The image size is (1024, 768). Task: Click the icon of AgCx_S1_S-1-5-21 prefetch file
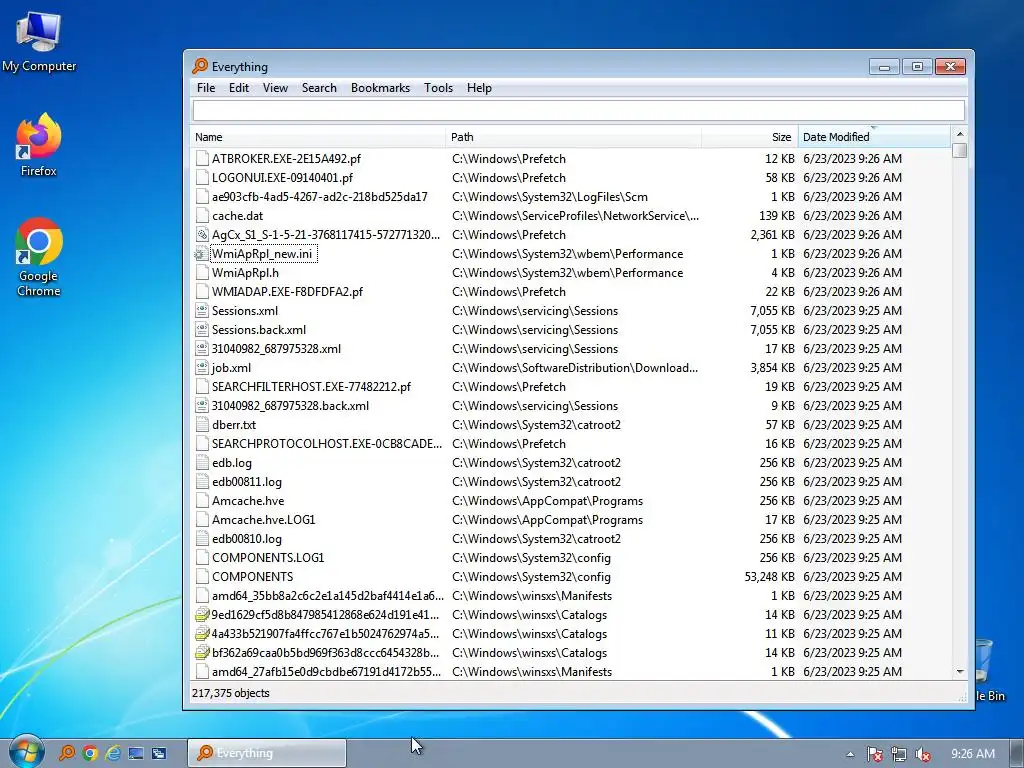[x=202, y=234]
